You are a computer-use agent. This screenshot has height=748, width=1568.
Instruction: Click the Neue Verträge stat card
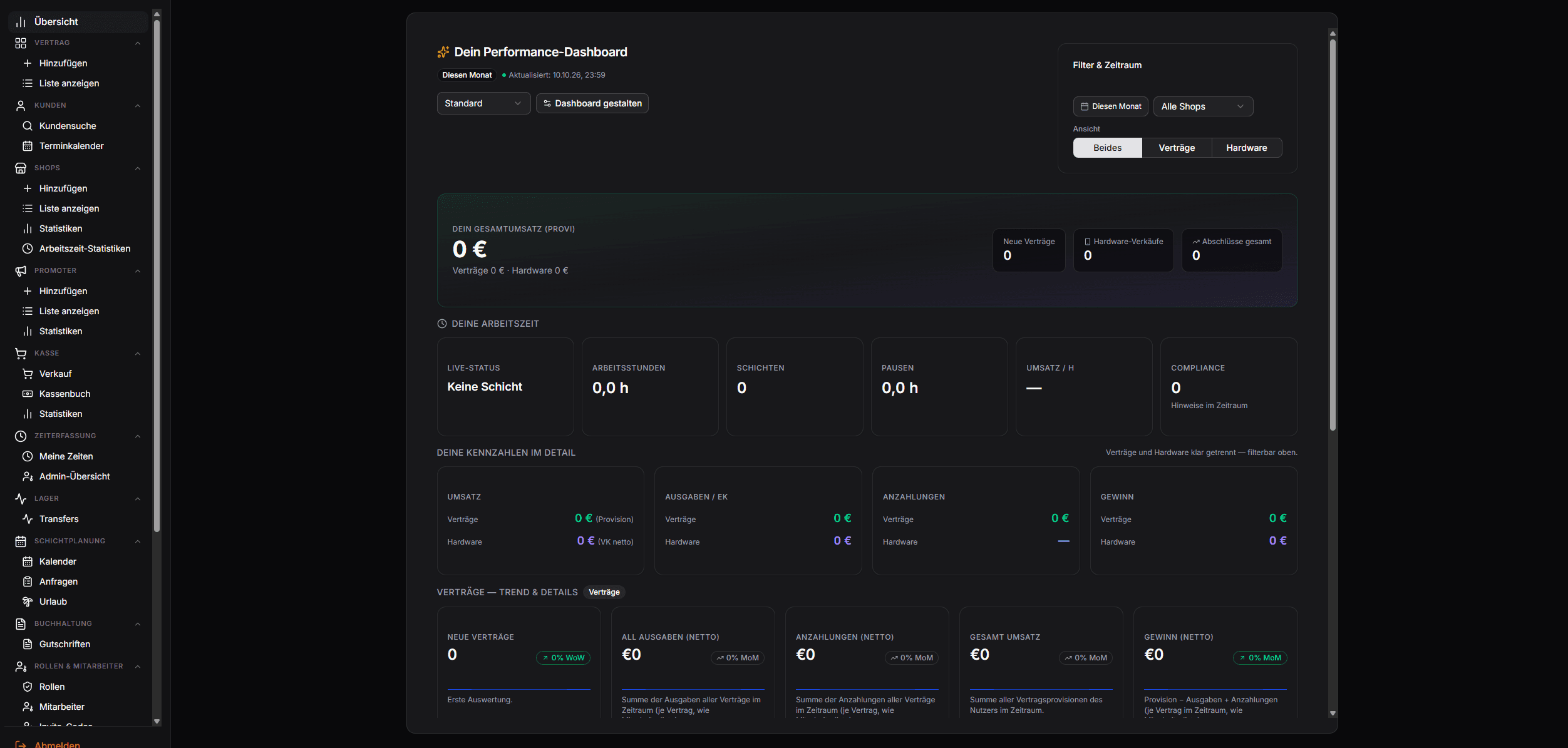tap(1028, 250)
